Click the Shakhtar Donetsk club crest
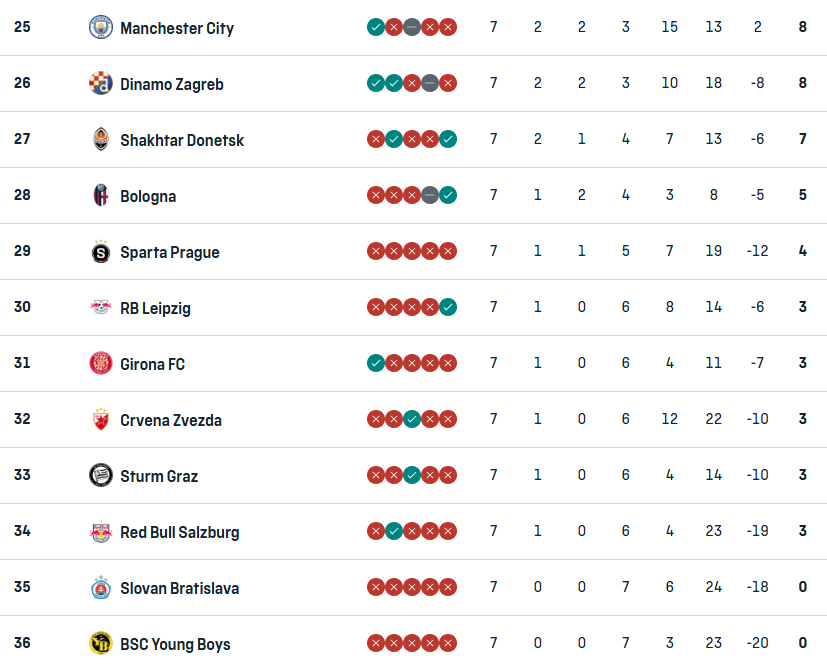The image size is (827, 670). pyautogui.click(x=100, y=139)
